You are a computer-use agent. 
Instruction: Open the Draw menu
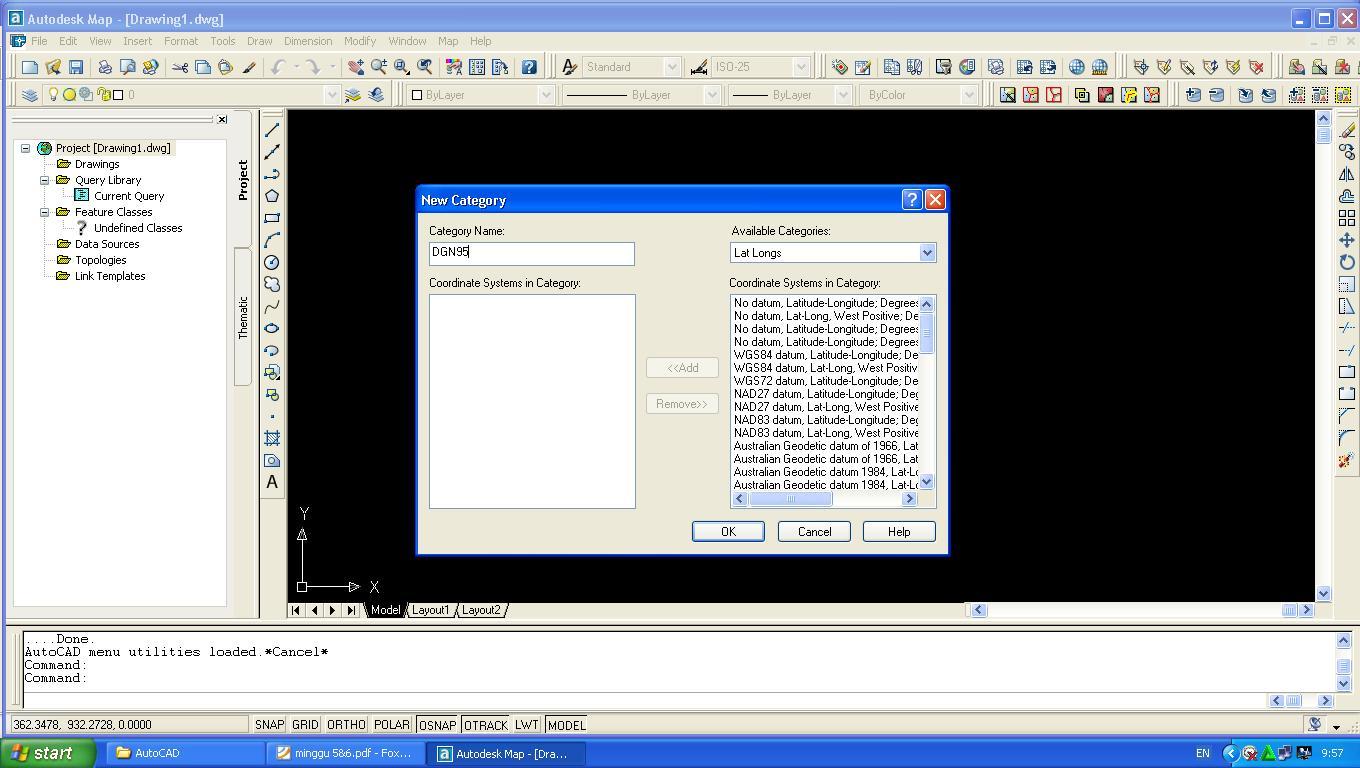(x=260, y=41)
